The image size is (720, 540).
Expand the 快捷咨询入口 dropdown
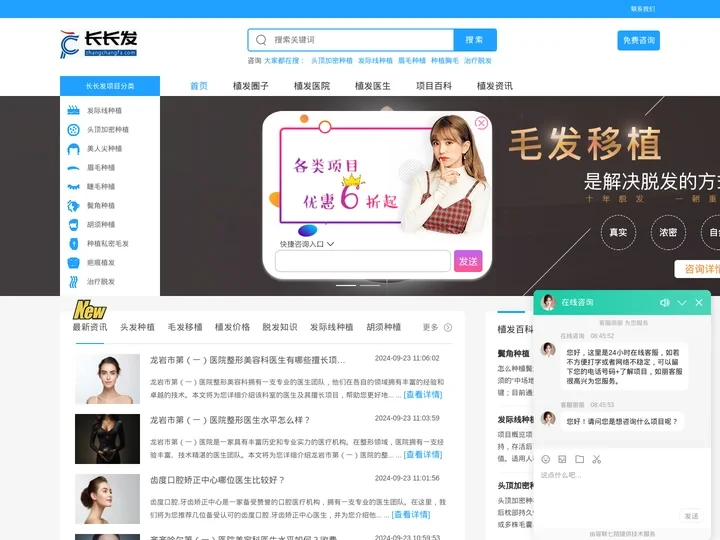[x=307, y=244]
